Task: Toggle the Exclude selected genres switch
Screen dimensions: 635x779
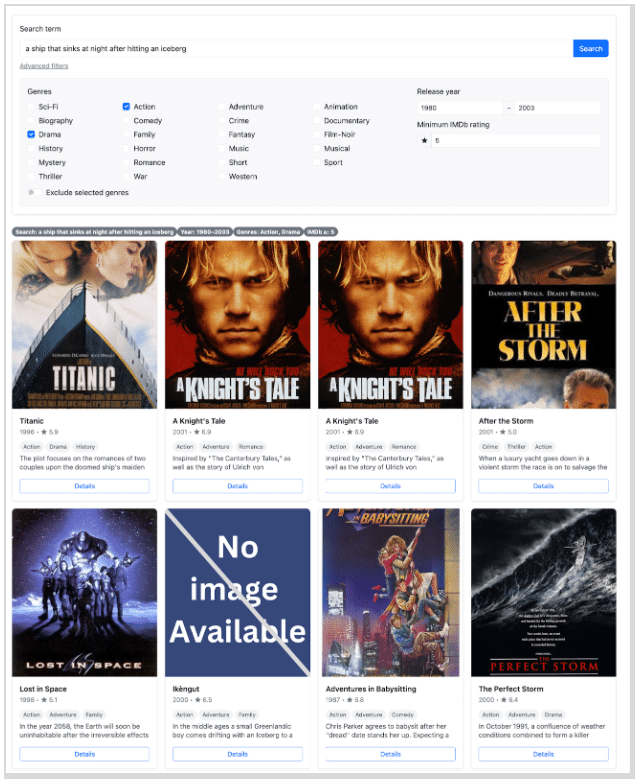Action: (32, 192)
